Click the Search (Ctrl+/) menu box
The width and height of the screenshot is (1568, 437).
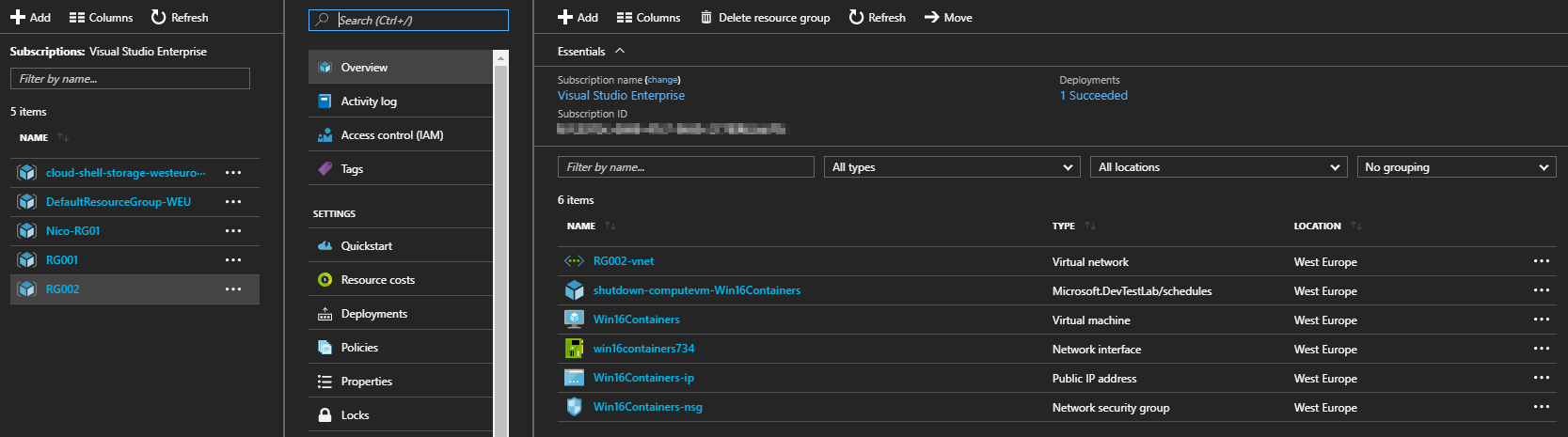click(408, 20)
